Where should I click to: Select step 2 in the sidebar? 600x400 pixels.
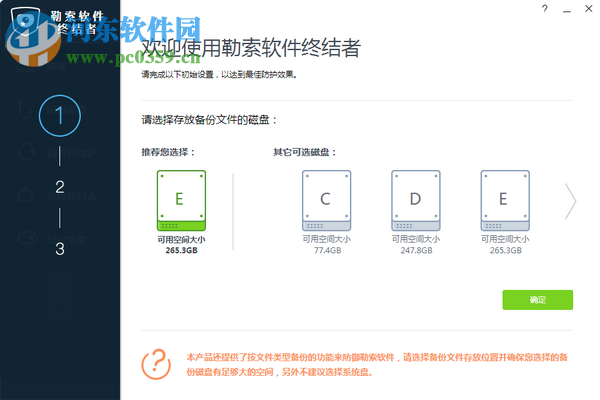click(x=60, y=187)
